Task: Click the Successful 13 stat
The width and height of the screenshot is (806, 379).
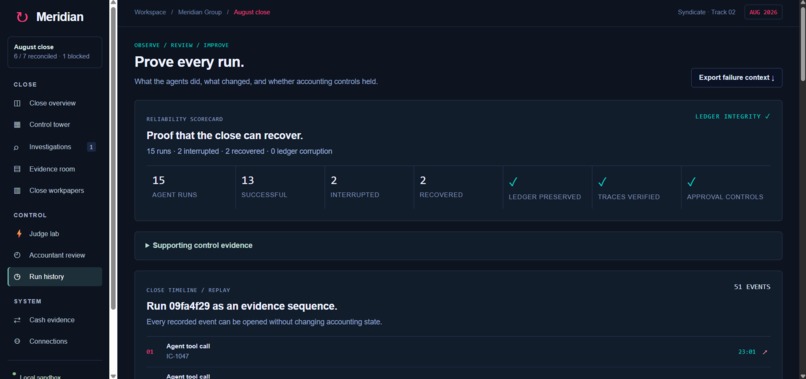Action: (280, 188)
